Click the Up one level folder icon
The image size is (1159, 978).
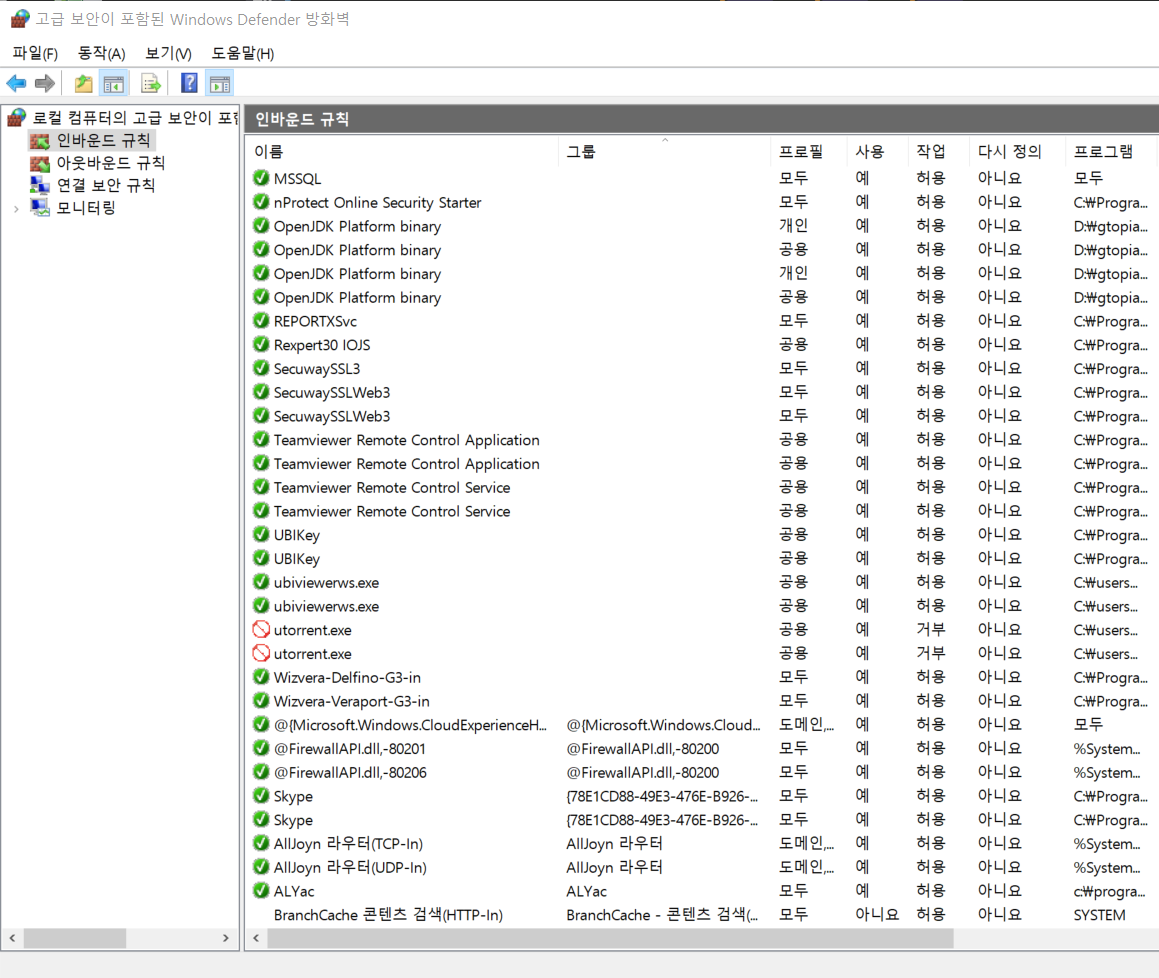coord(84,84)
